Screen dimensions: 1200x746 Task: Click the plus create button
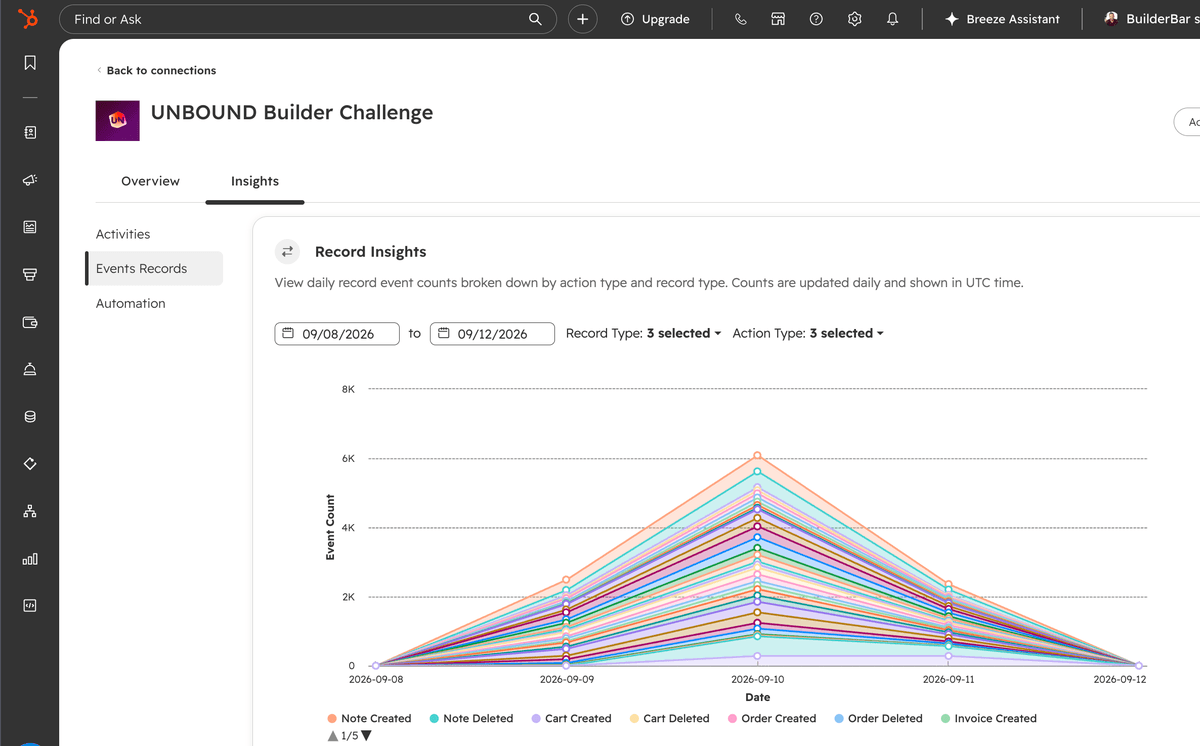[x=582, y=19]
